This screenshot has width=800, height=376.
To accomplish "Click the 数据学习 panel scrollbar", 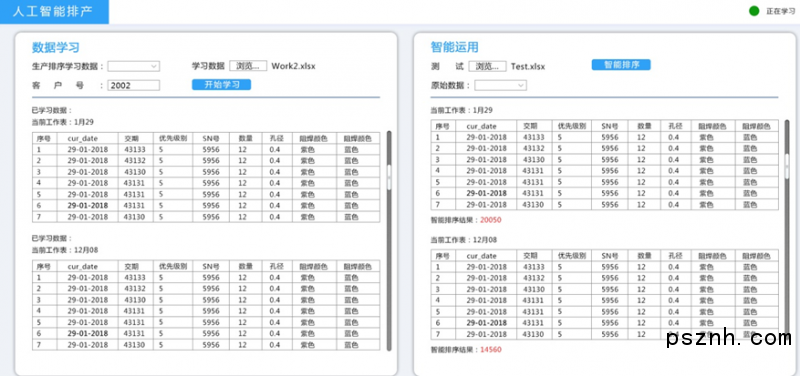I will tap(389, 241).
